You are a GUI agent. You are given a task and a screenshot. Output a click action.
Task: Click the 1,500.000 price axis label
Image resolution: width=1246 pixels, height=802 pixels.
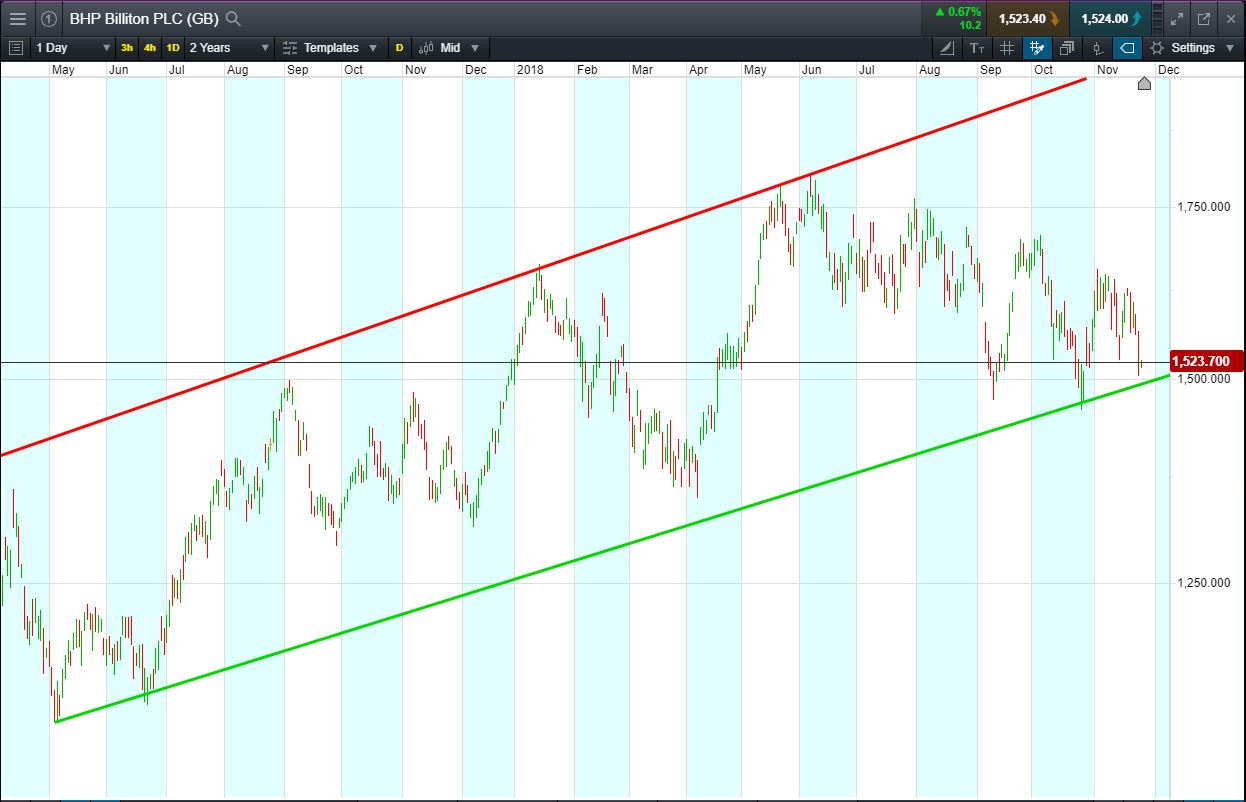1203,379
